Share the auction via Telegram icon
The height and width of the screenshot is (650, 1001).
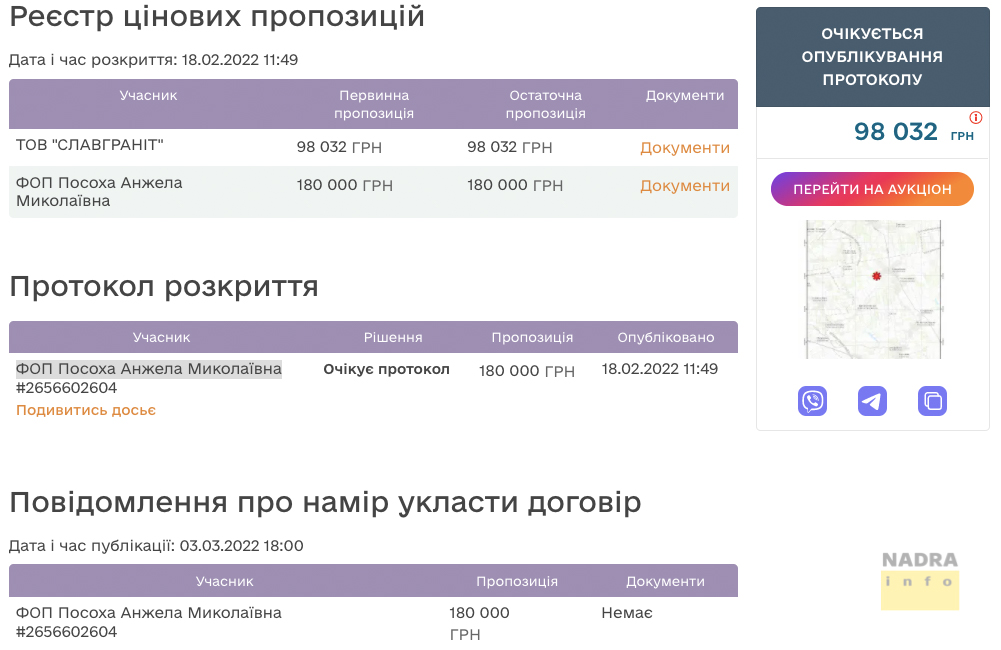872,401
